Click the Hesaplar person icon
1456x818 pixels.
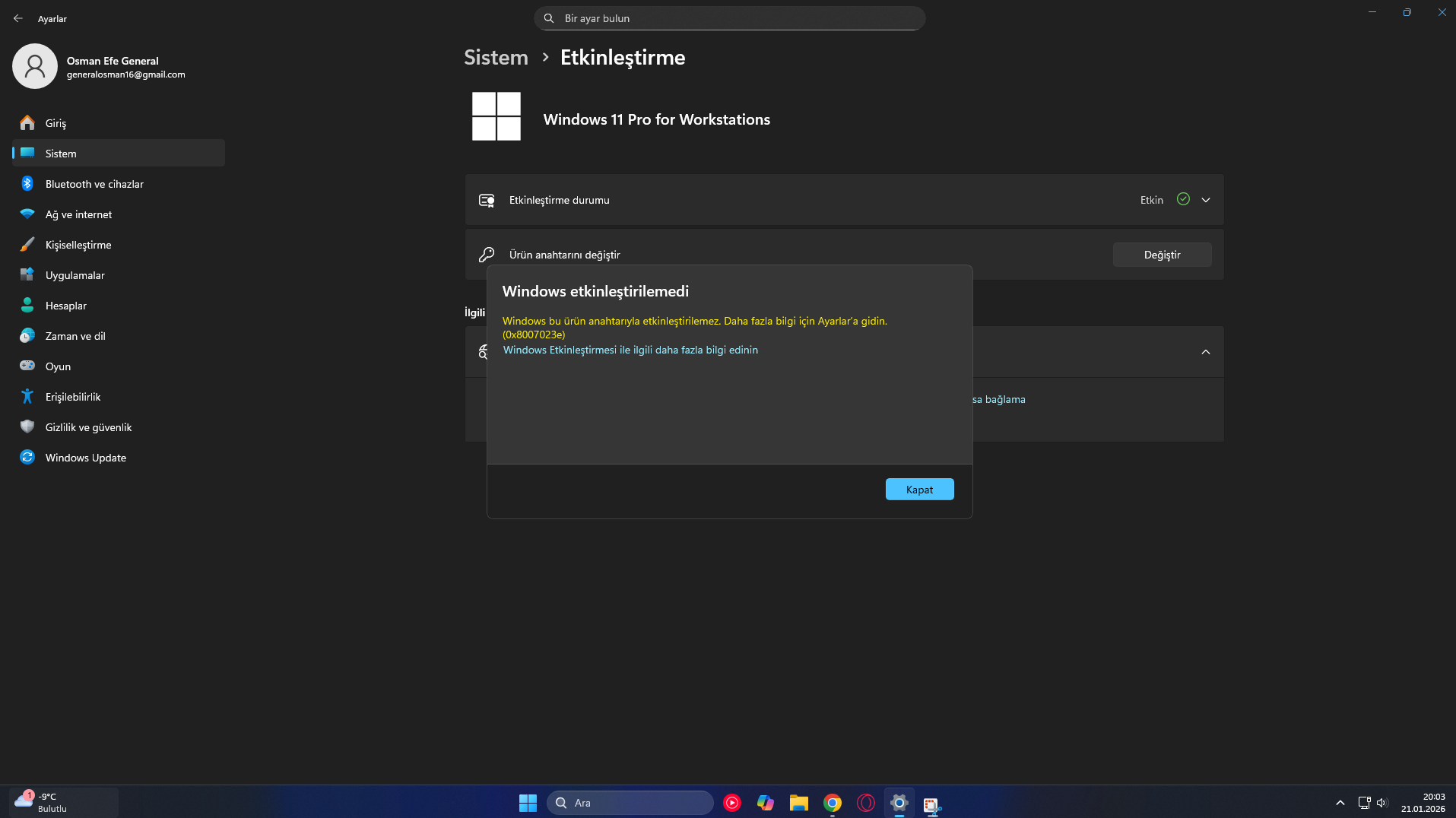[x=27, y=305]
